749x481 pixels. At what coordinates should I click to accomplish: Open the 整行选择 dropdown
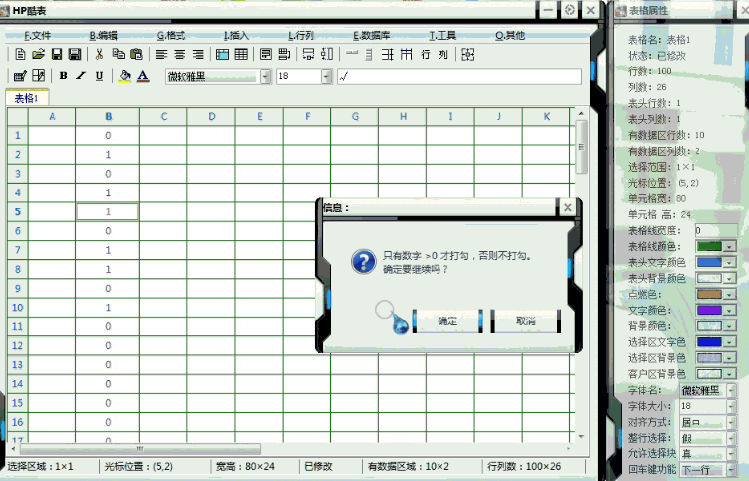click(x=731, y=438)
